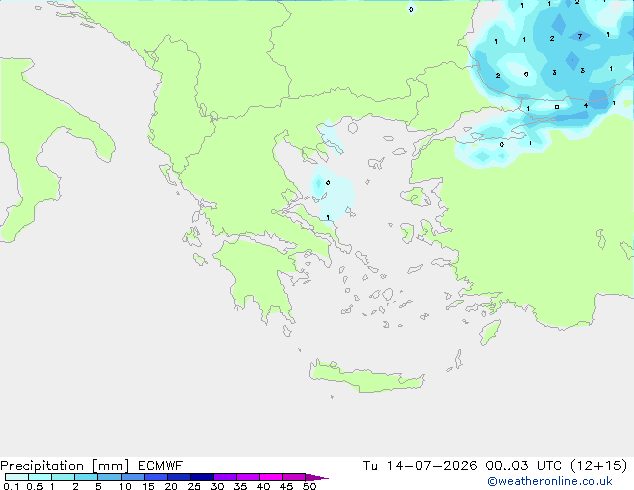Click the 10–15 mm legend swatch

[132, 477]
